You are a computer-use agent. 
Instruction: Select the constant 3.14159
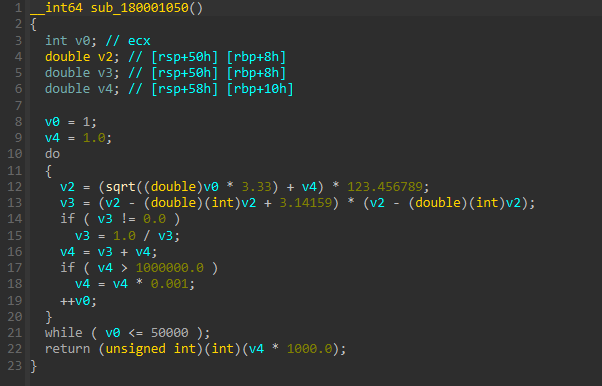tap(306, 203)
